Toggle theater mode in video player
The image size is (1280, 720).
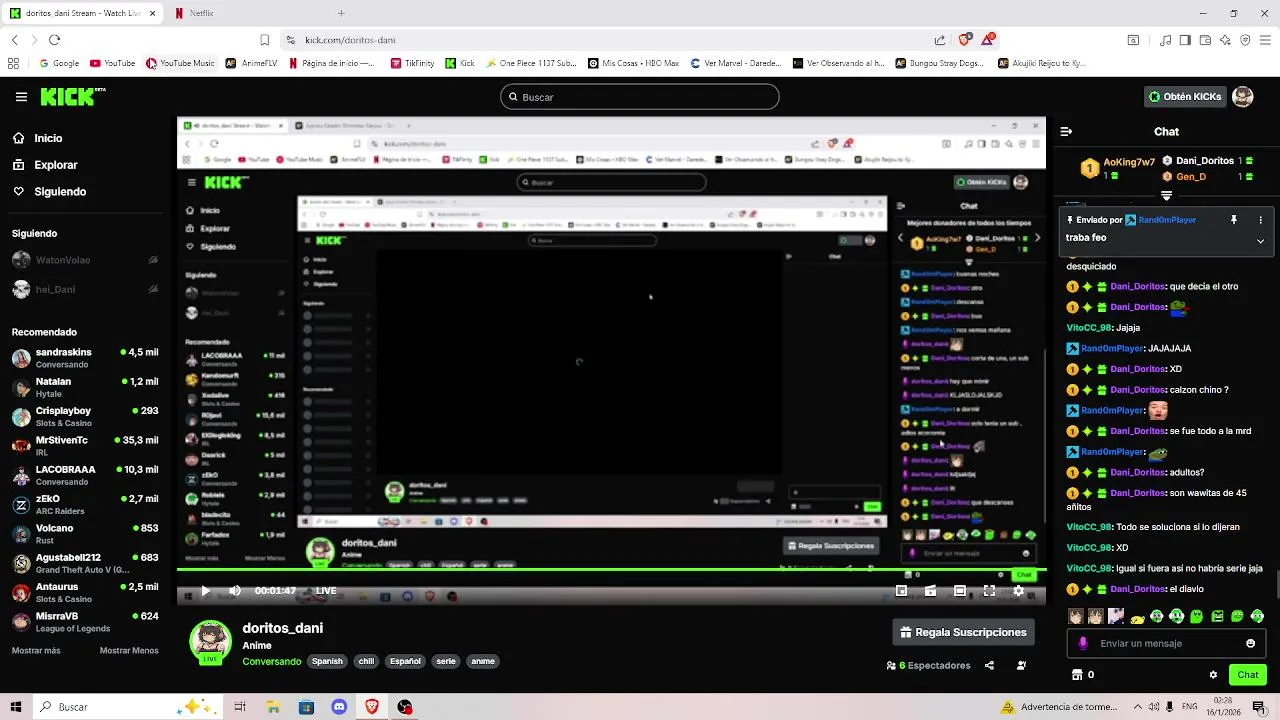(x=959, y=591)
